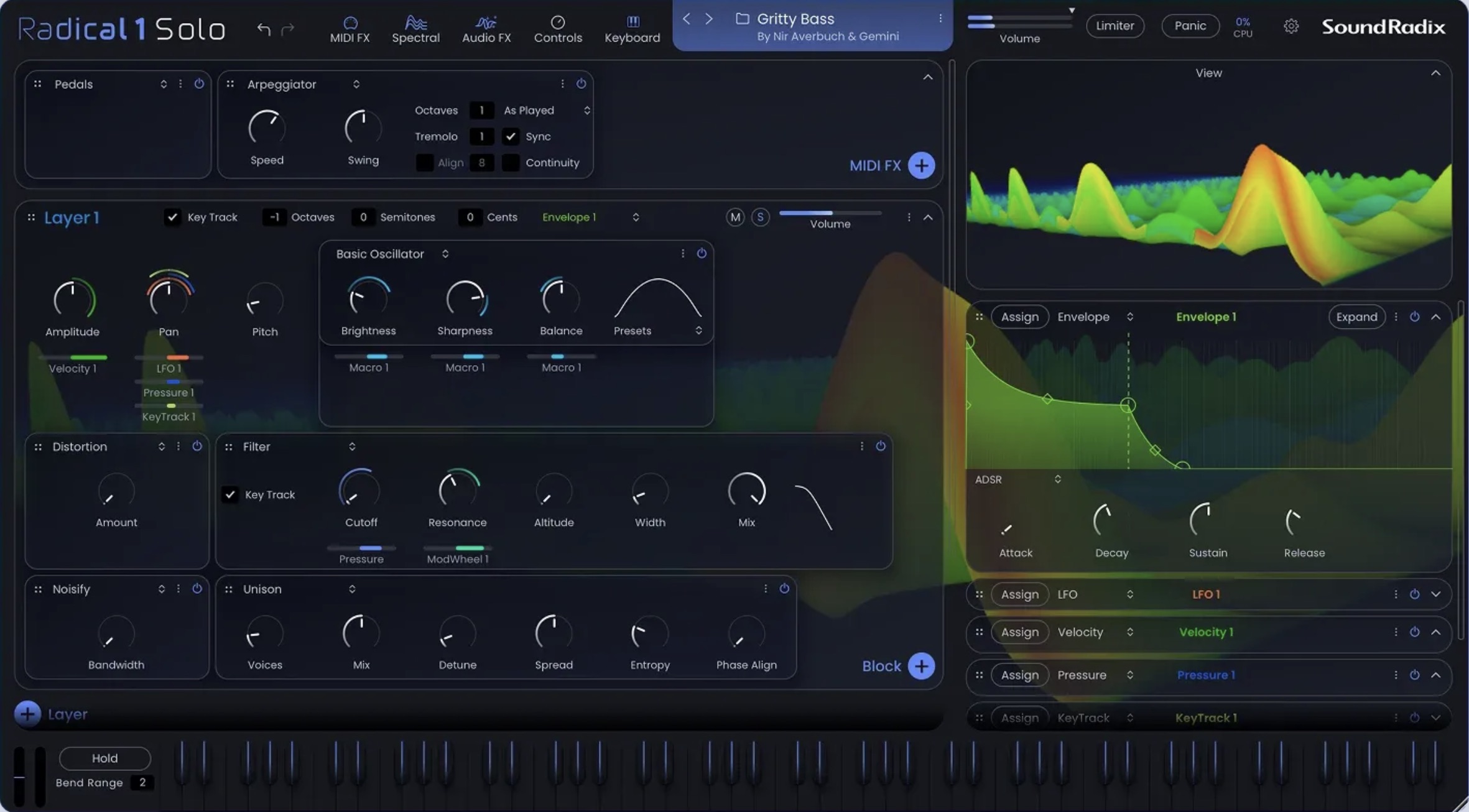Grab the Pedals block drag handle
This screenshot has width=1469, height=812.
[37, 84]
